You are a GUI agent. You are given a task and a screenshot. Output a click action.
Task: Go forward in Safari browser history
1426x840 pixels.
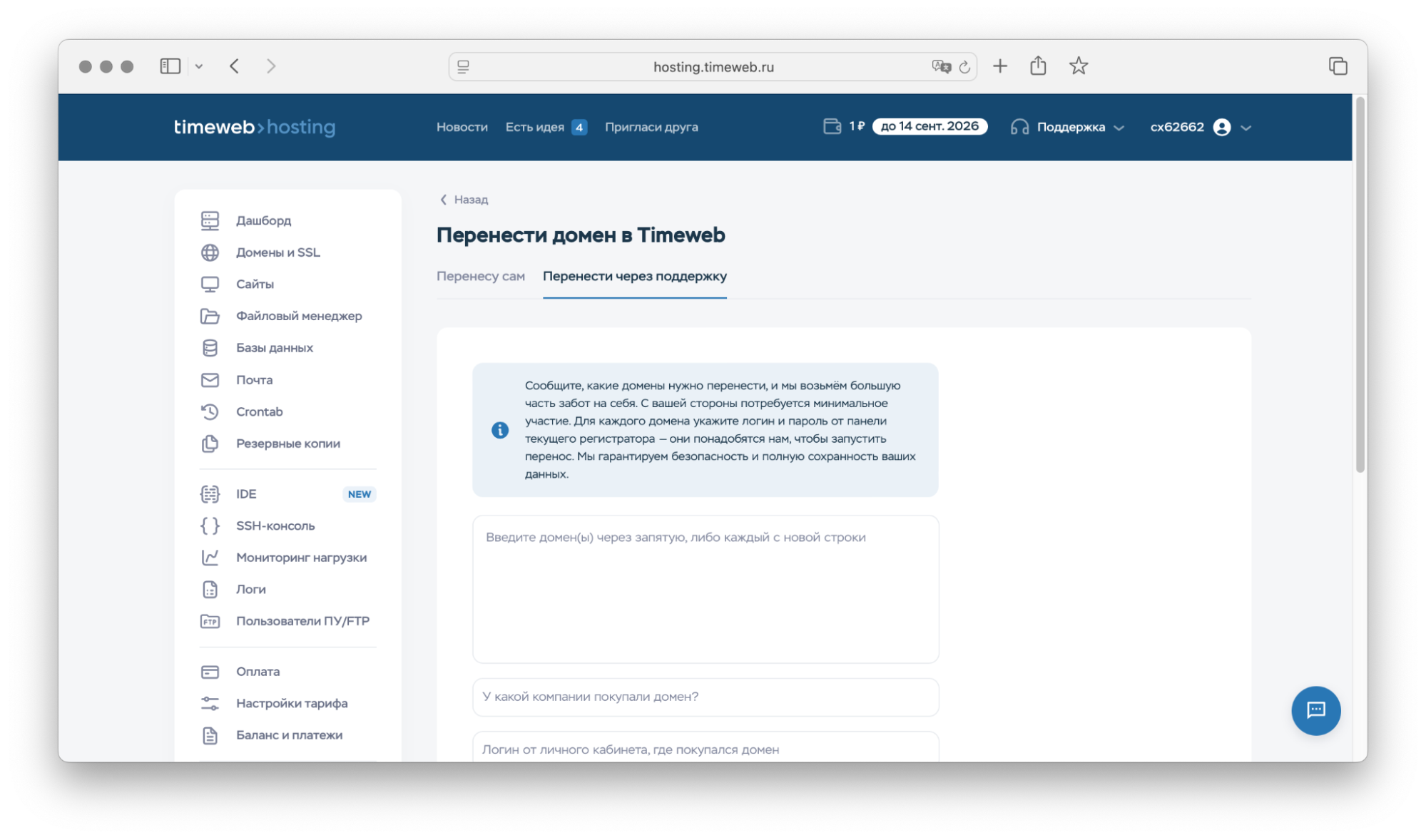click(271, 66)
